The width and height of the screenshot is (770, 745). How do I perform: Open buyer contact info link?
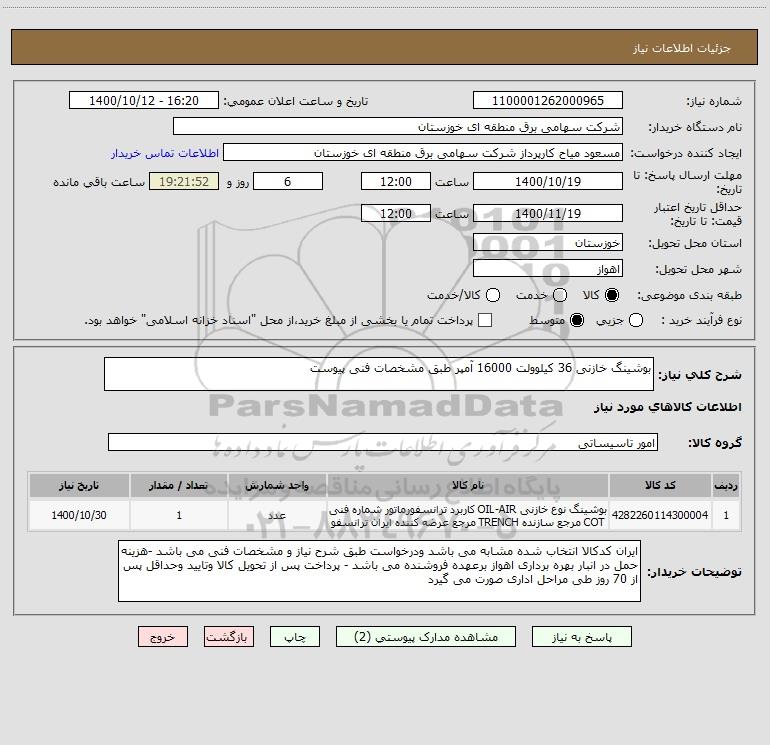pos(165,153)
